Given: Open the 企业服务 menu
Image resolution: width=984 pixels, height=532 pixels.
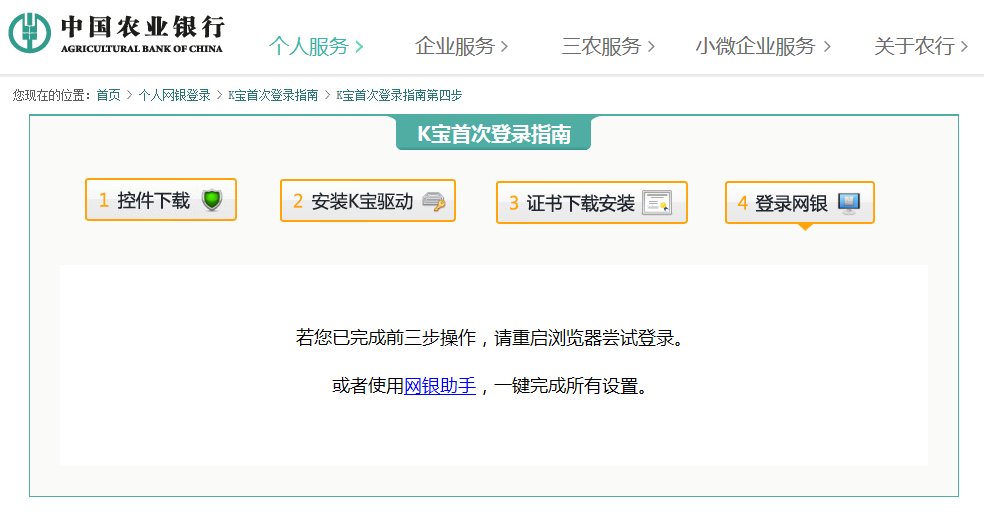Looking at the screenshot, I should pyautogui.click(x=455, y=46).
